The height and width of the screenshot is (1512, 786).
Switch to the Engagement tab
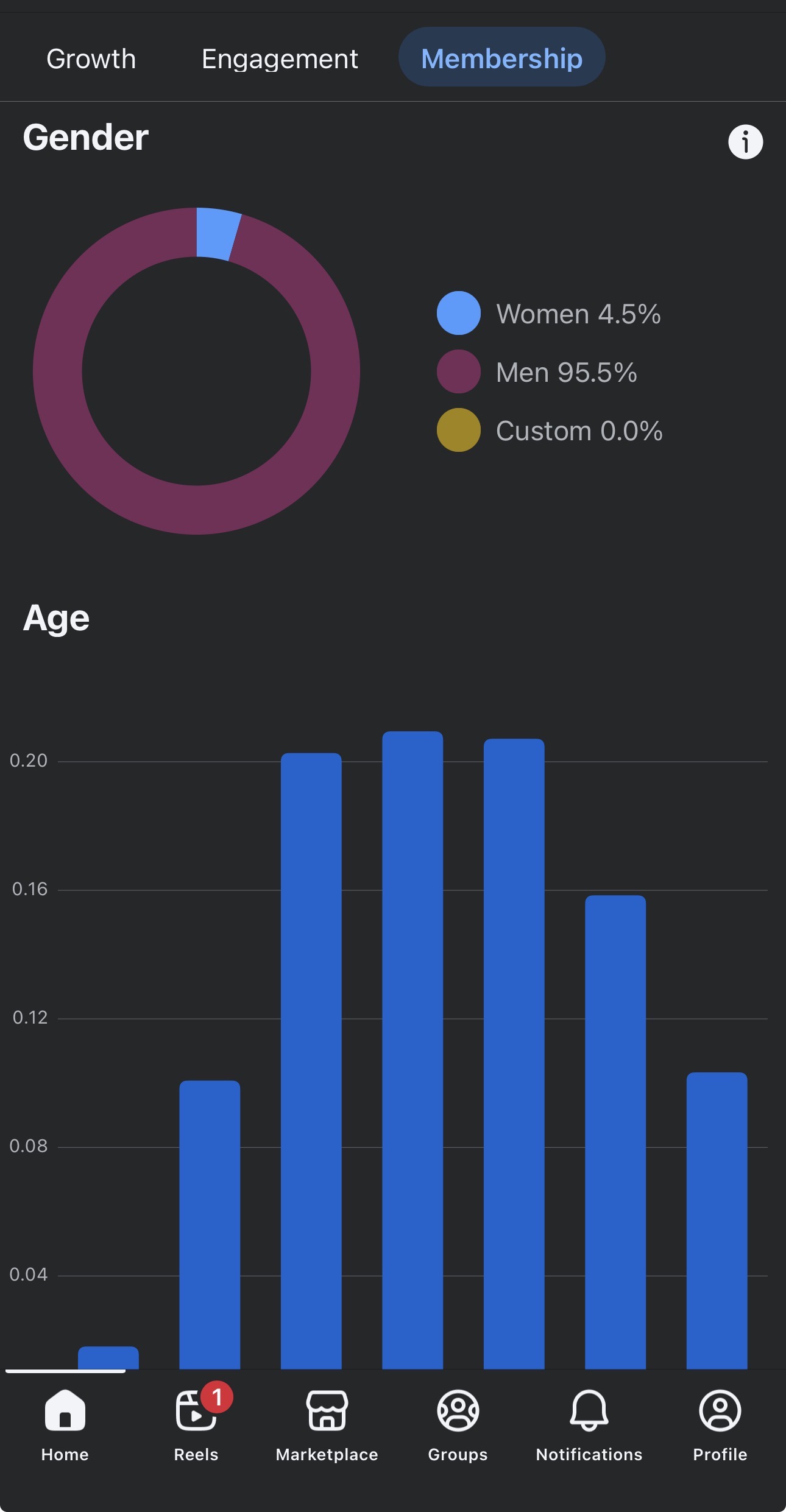tap(280, 58)
